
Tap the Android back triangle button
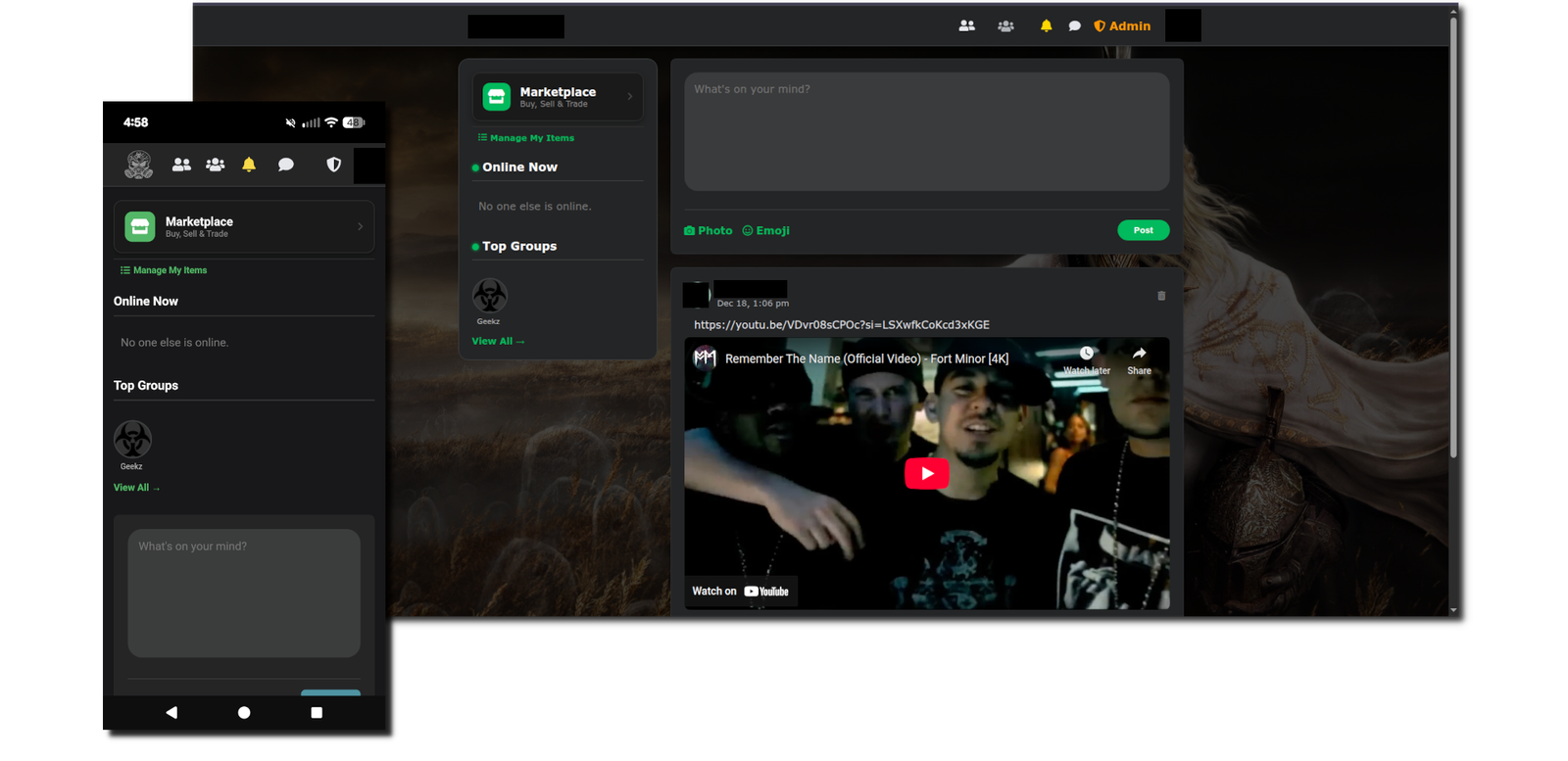tap(171, 713)
